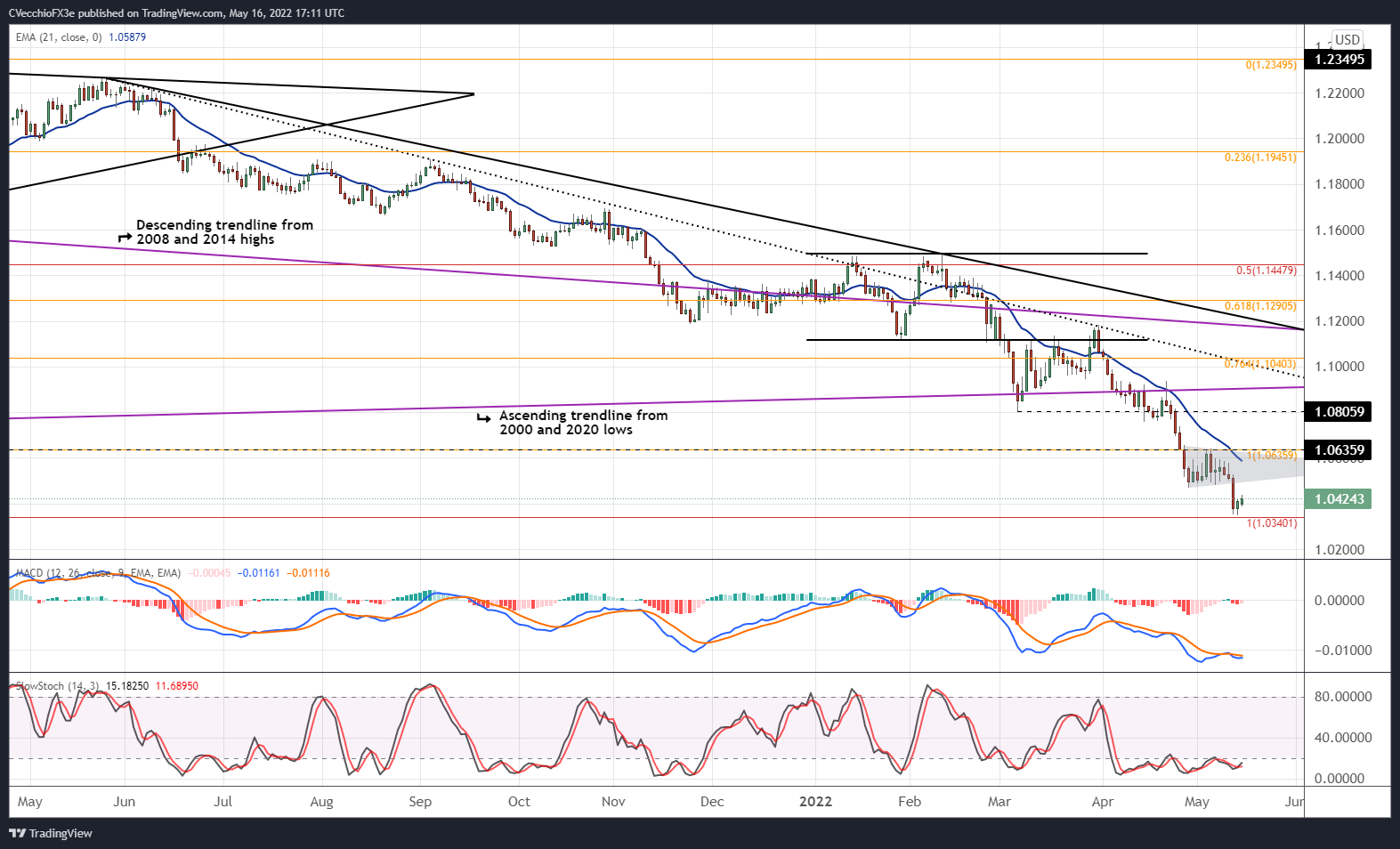Select the 0.236(1.19451) Fibonacci level label
Screen dimensions: 1400x849
[1260, 158]
